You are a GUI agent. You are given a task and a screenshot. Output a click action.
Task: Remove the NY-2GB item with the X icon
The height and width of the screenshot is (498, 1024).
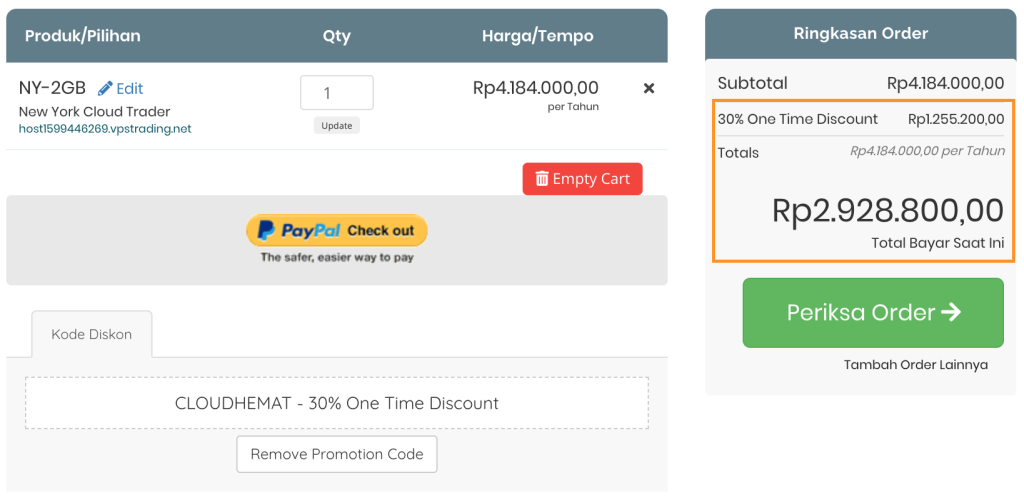pyautogui.click(x=649, y=88)
